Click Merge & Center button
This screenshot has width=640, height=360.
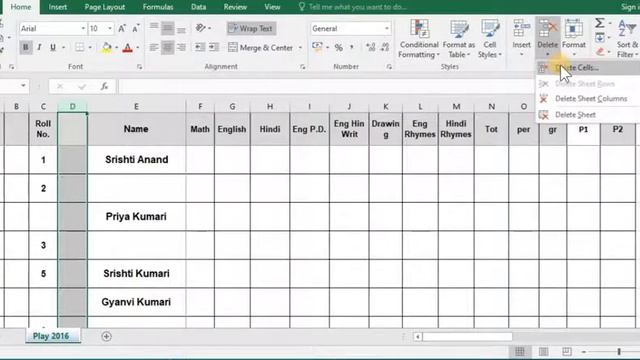(260, 47)
